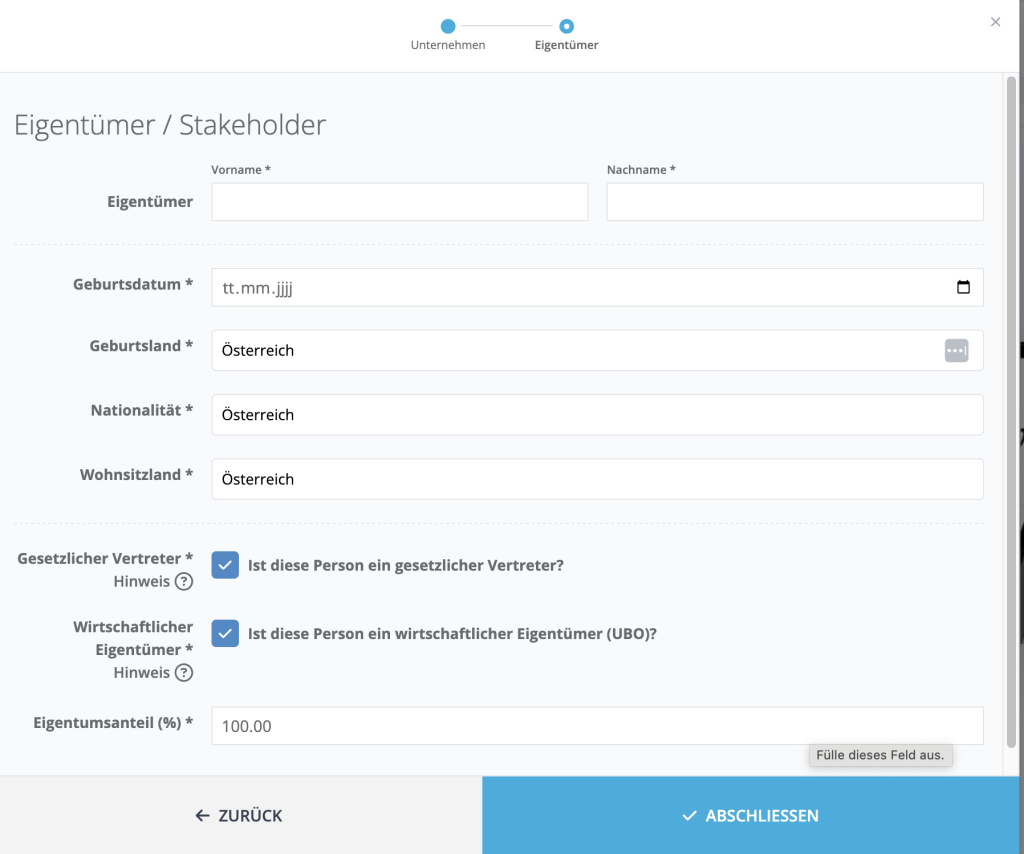
Task: Click the ABSCHLIESSEN button
Action: (750, 815)
